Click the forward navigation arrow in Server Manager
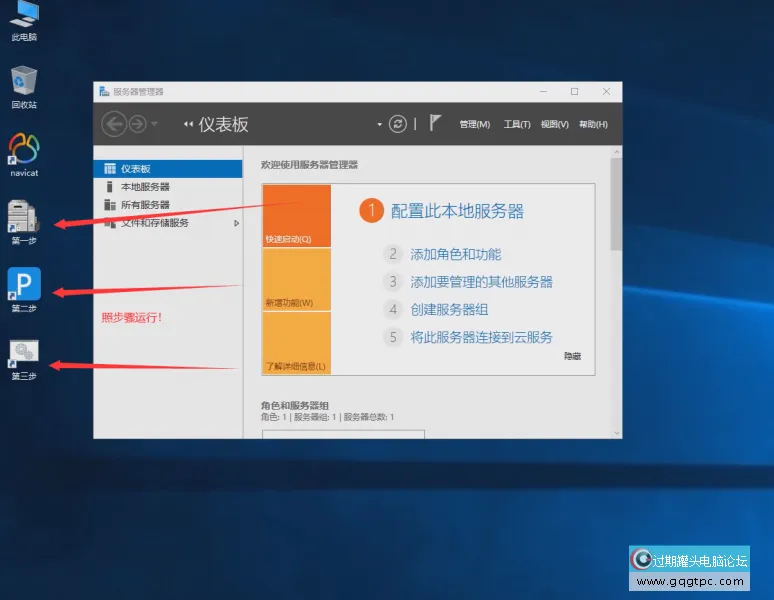This screenshot has height=600, width=774. point(138,124)
